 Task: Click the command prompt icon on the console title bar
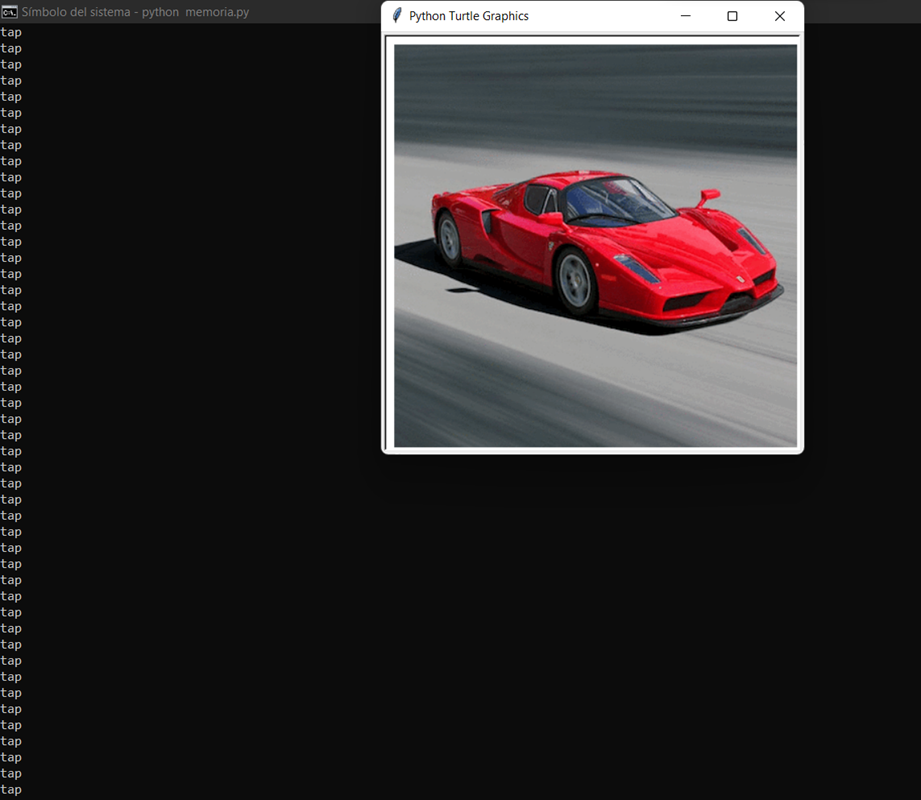coord(11,11)
